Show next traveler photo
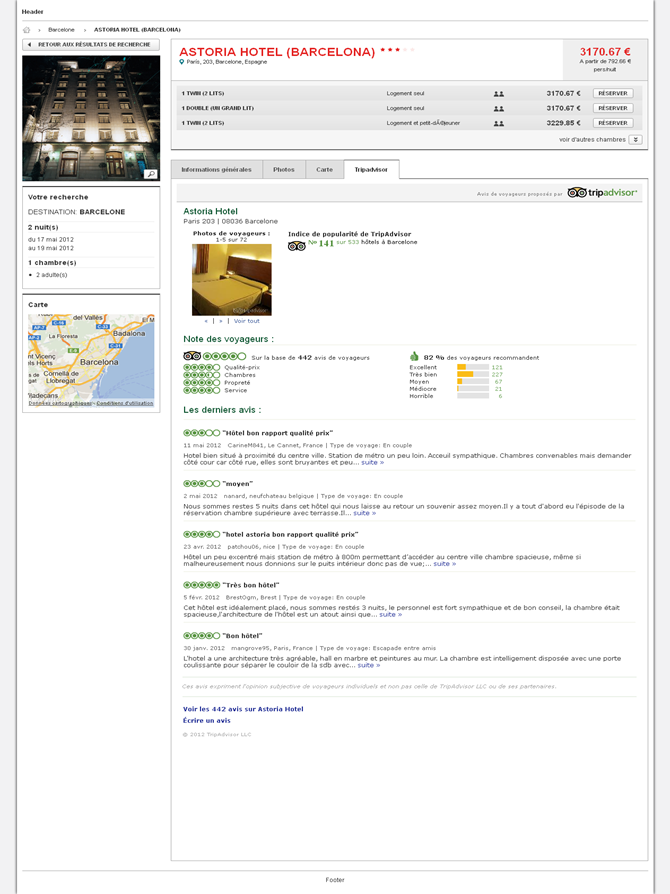 tap(221, 321)
